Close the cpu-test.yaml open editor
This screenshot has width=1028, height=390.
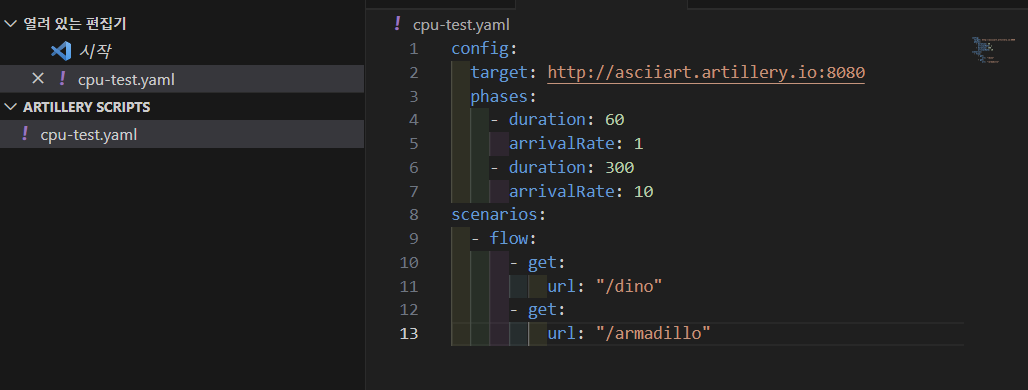tap(38, 79)
